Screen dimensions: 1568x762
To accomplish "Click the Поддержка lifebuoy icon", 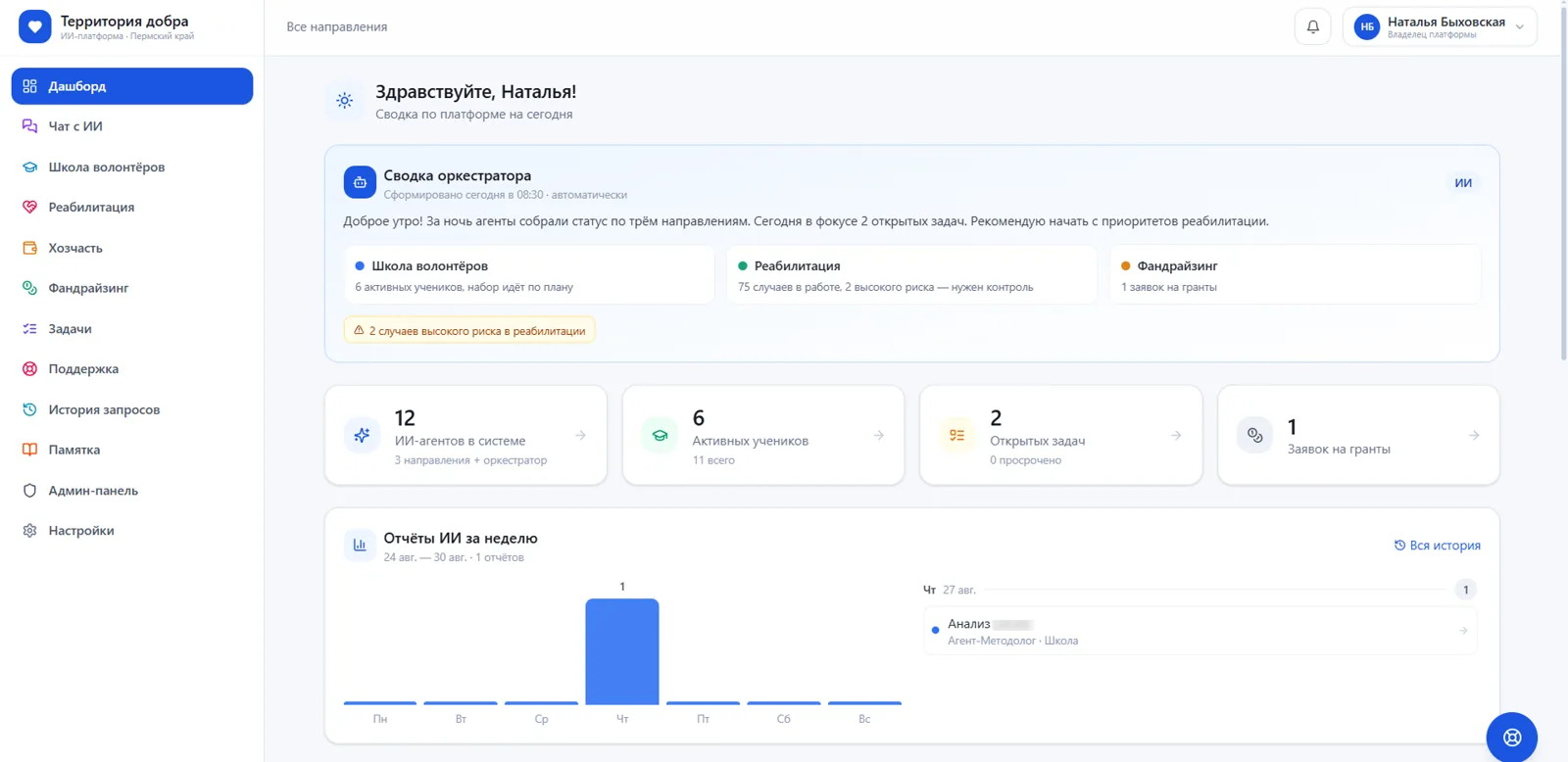I will point(29,369).
